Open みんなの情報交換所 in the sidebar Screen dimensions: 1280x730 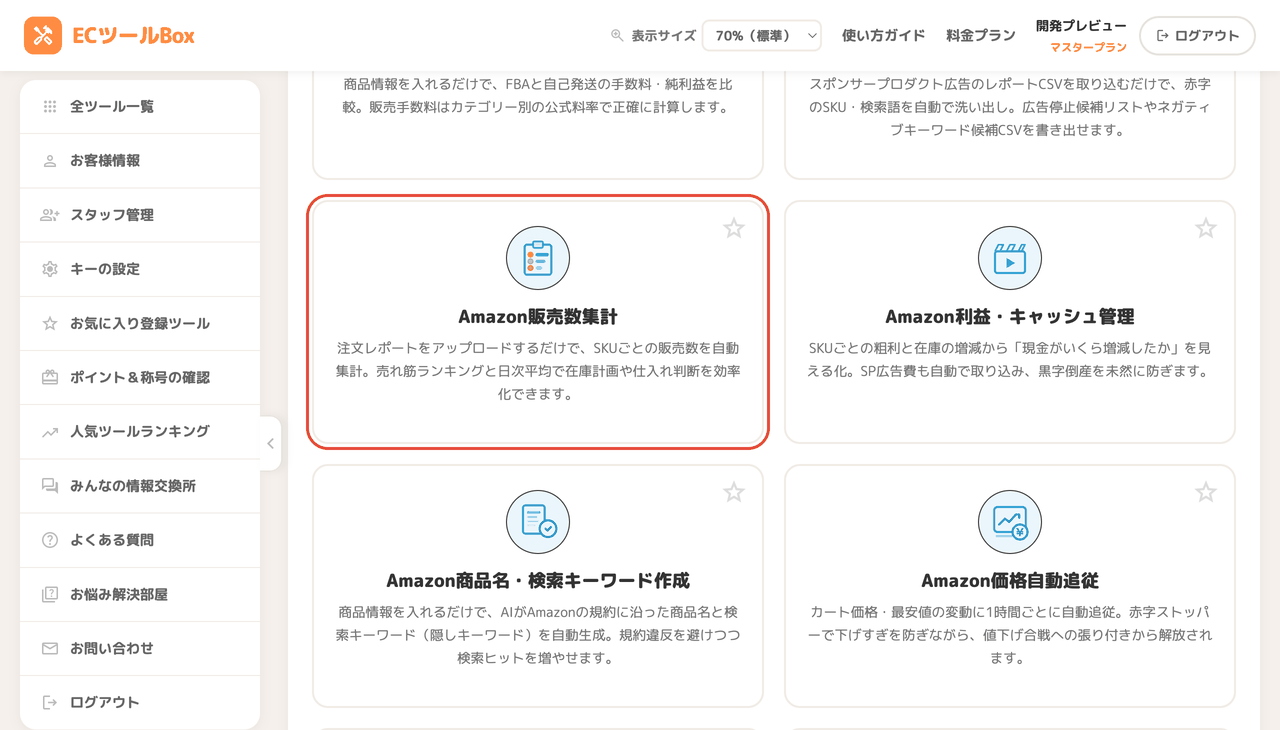click(140, 486)
